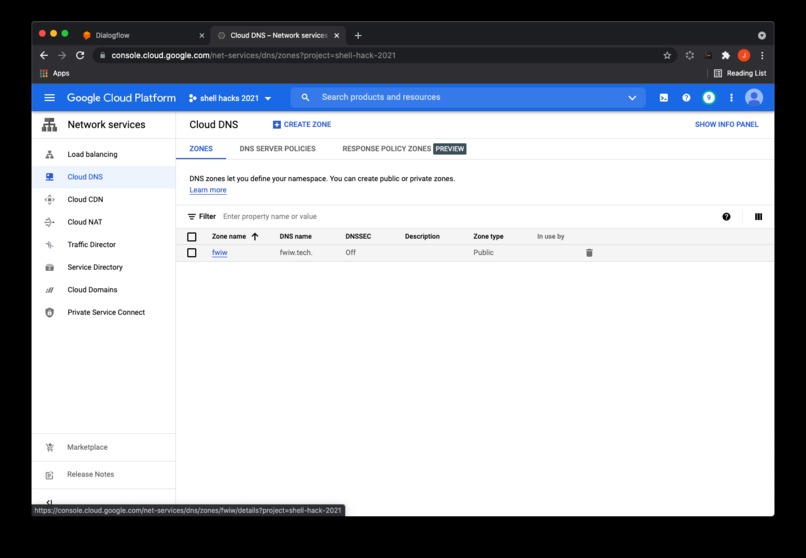This screenshot has height=558, width=806.
Task: Open Apps shortcut in bookmarks bar
Action: point(54,73)
